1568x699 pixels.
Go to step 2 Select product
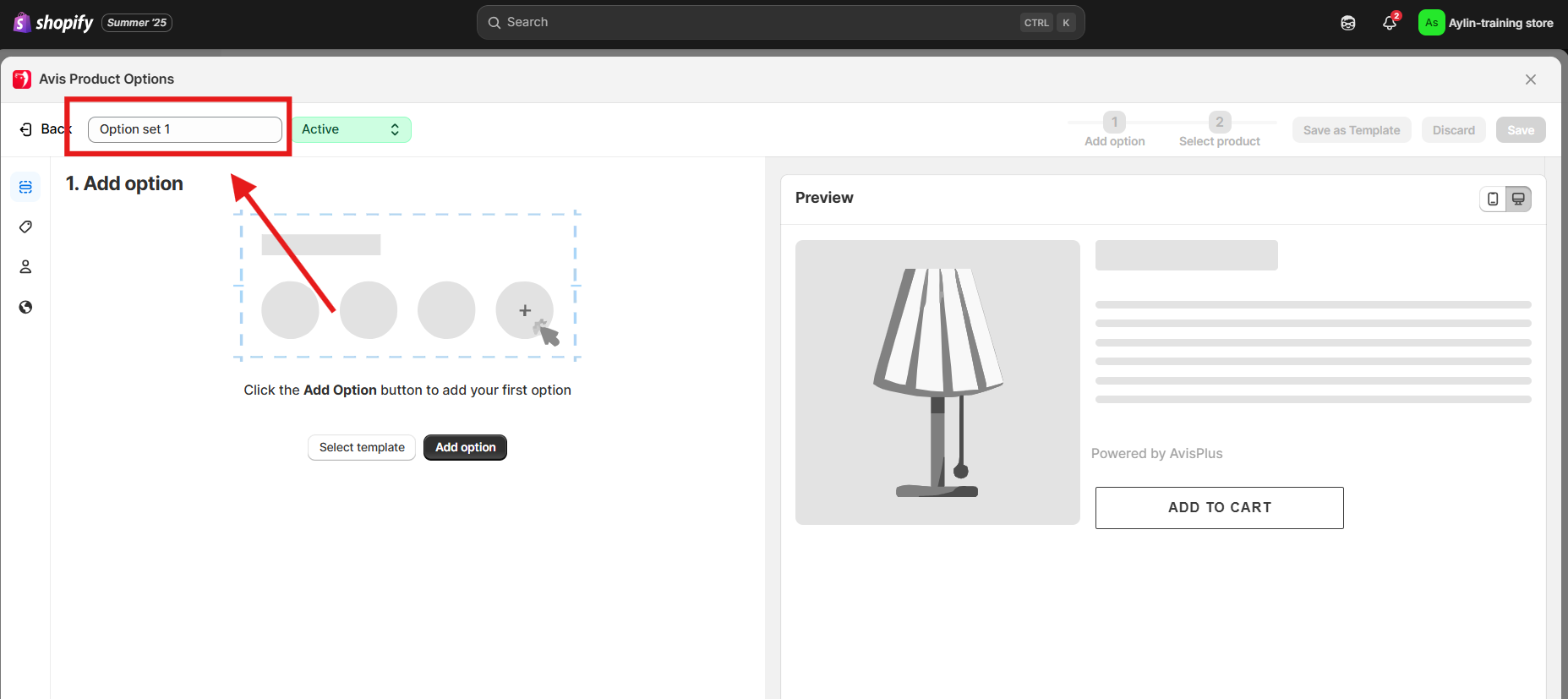point(1219,130)
